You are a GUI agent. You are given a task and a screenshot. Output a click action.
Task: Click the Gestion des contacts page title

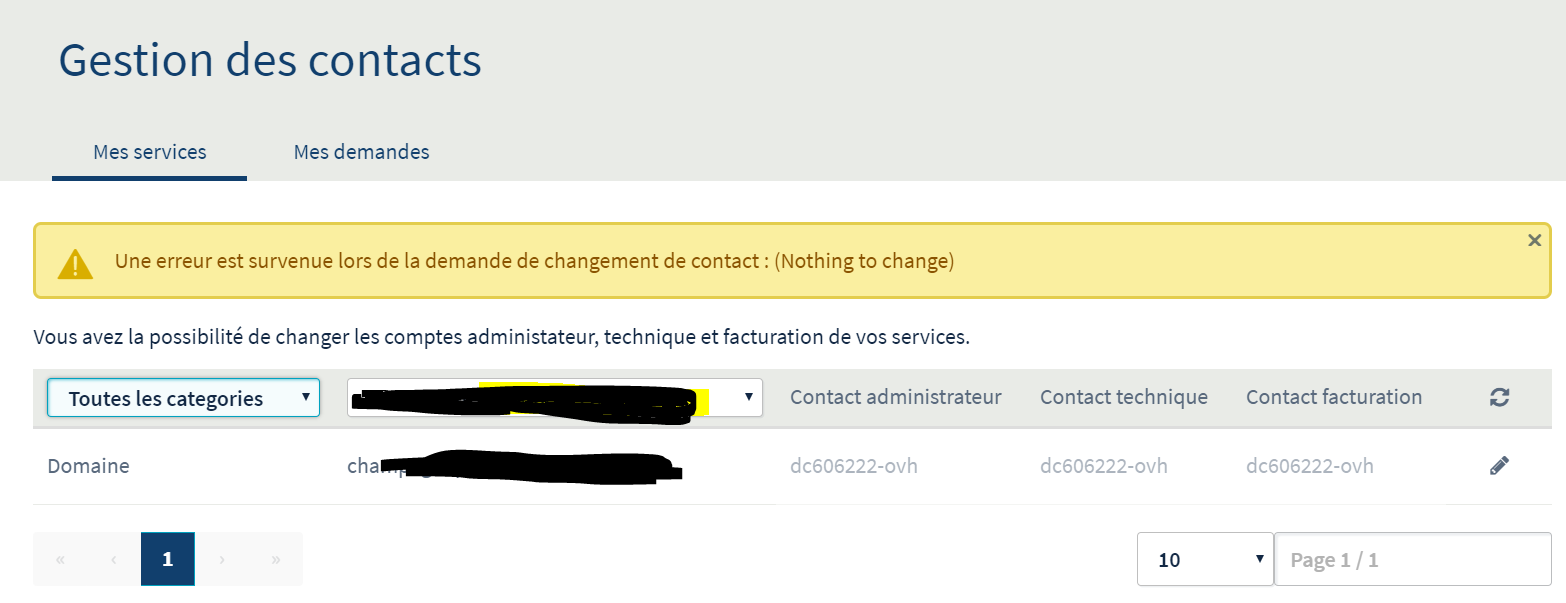point(270,60)
